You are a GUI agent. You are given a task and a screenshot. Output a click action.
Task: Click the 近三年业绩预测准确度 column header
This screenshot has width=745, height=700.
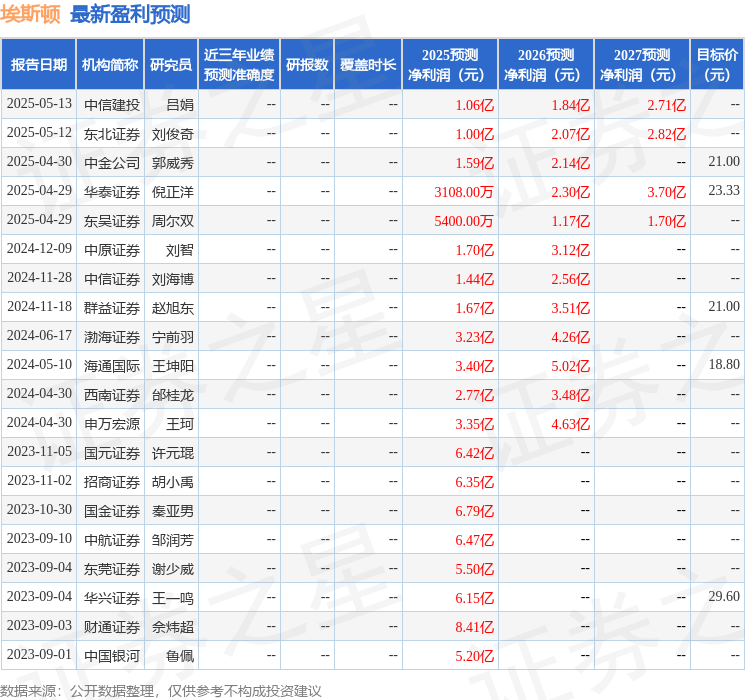pos(238,65)
